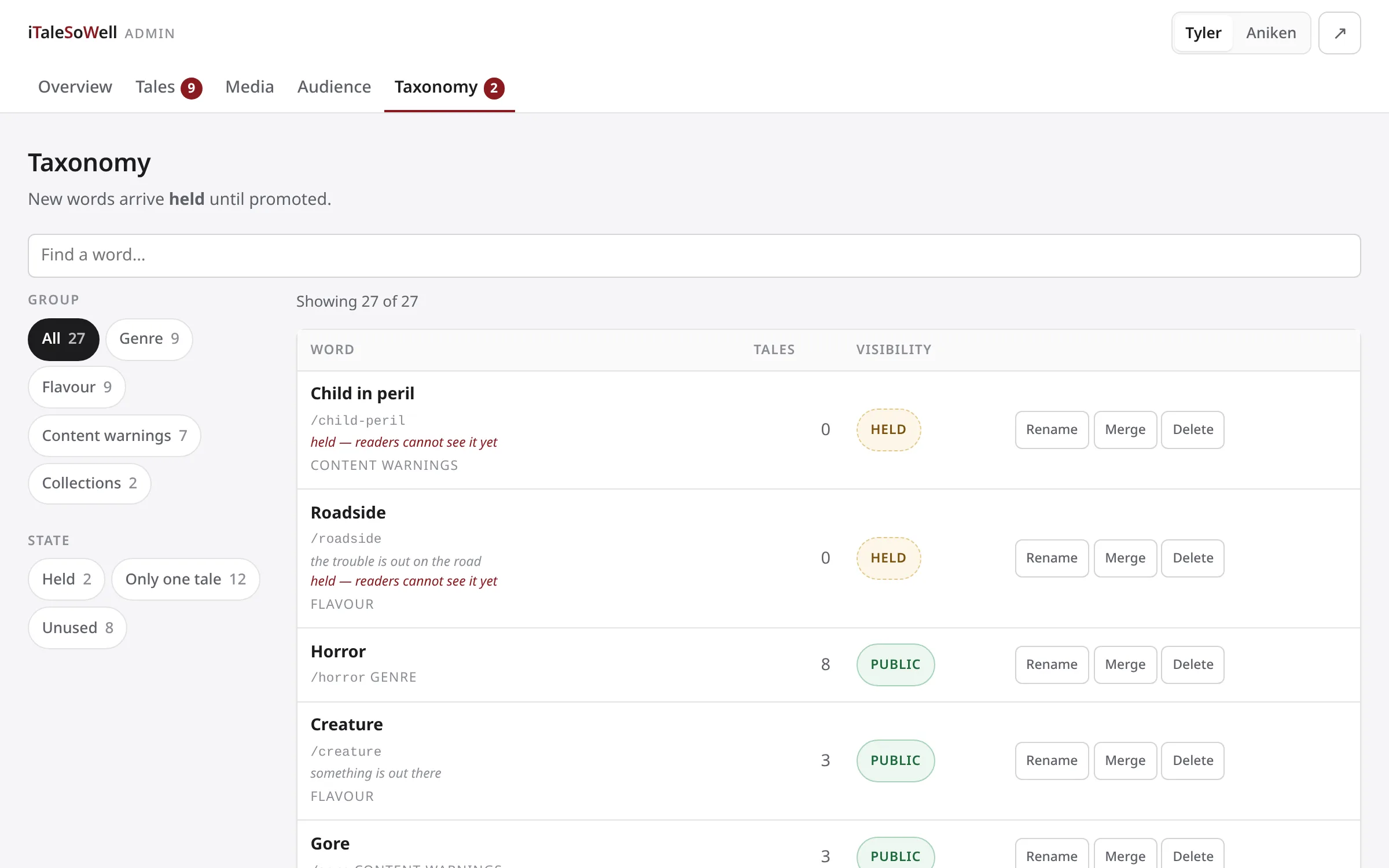Click the /creature slug text
Screen dimensions: 1389x868
[346, 751]
